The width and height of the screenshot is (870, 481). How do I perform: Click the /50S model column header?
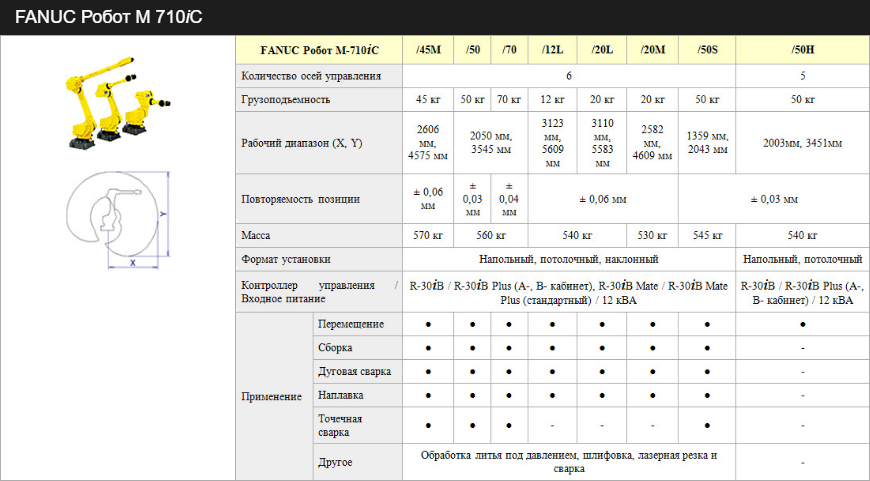point(707,50)
